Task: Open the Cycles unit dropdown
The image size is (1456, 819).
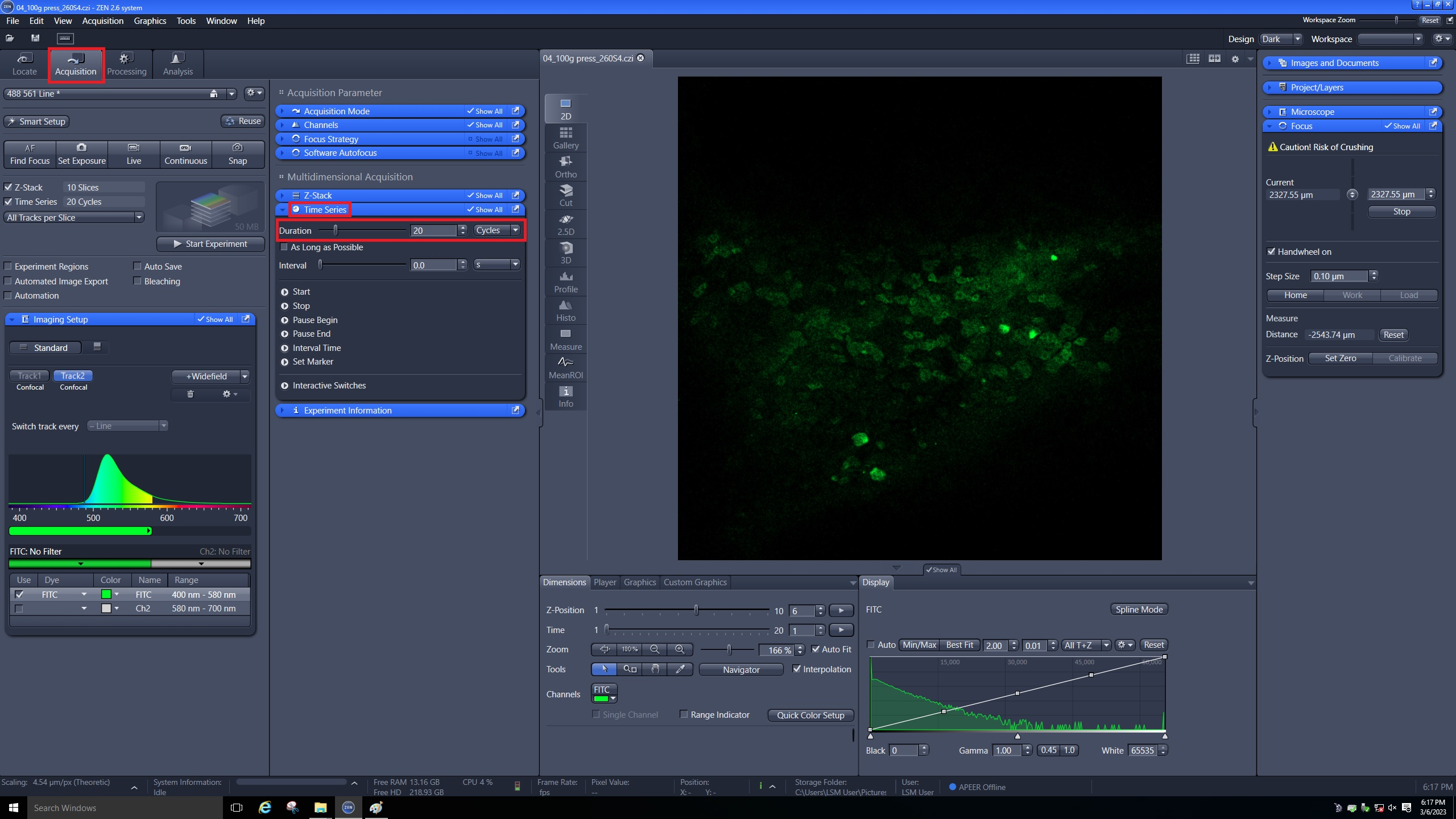Action: point(498,230)
